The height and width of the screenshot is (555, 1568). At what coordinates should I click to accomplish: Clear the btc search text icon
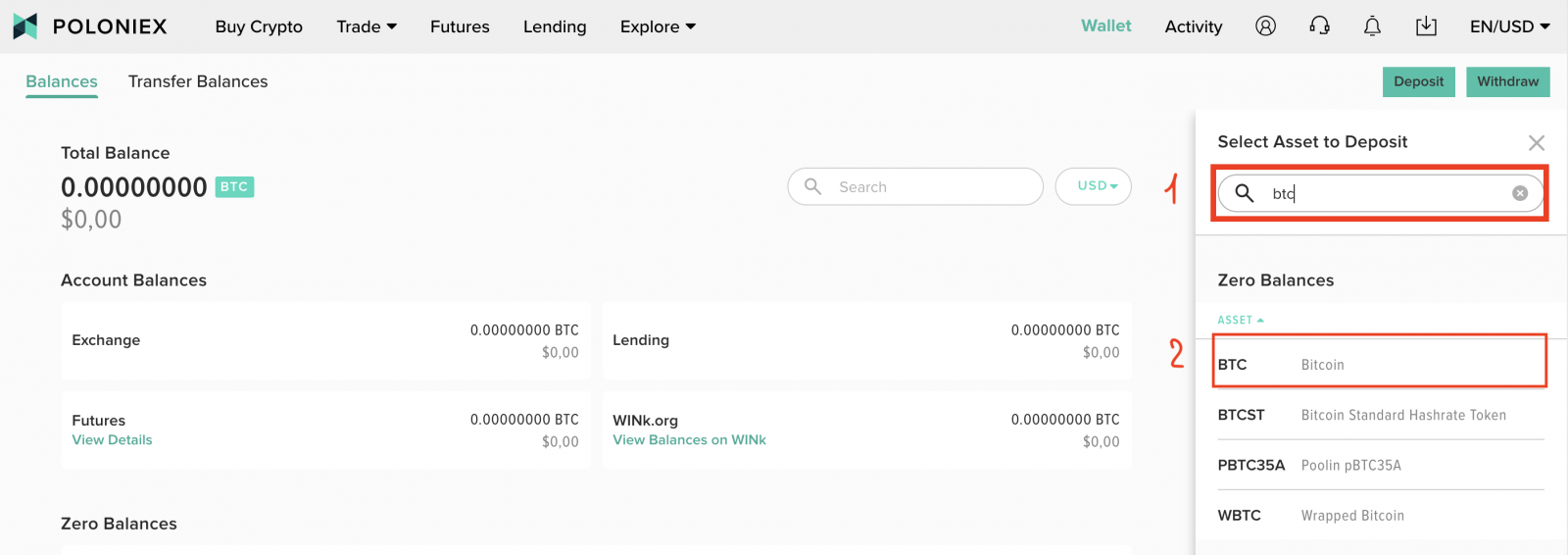tap(1520, 193)
